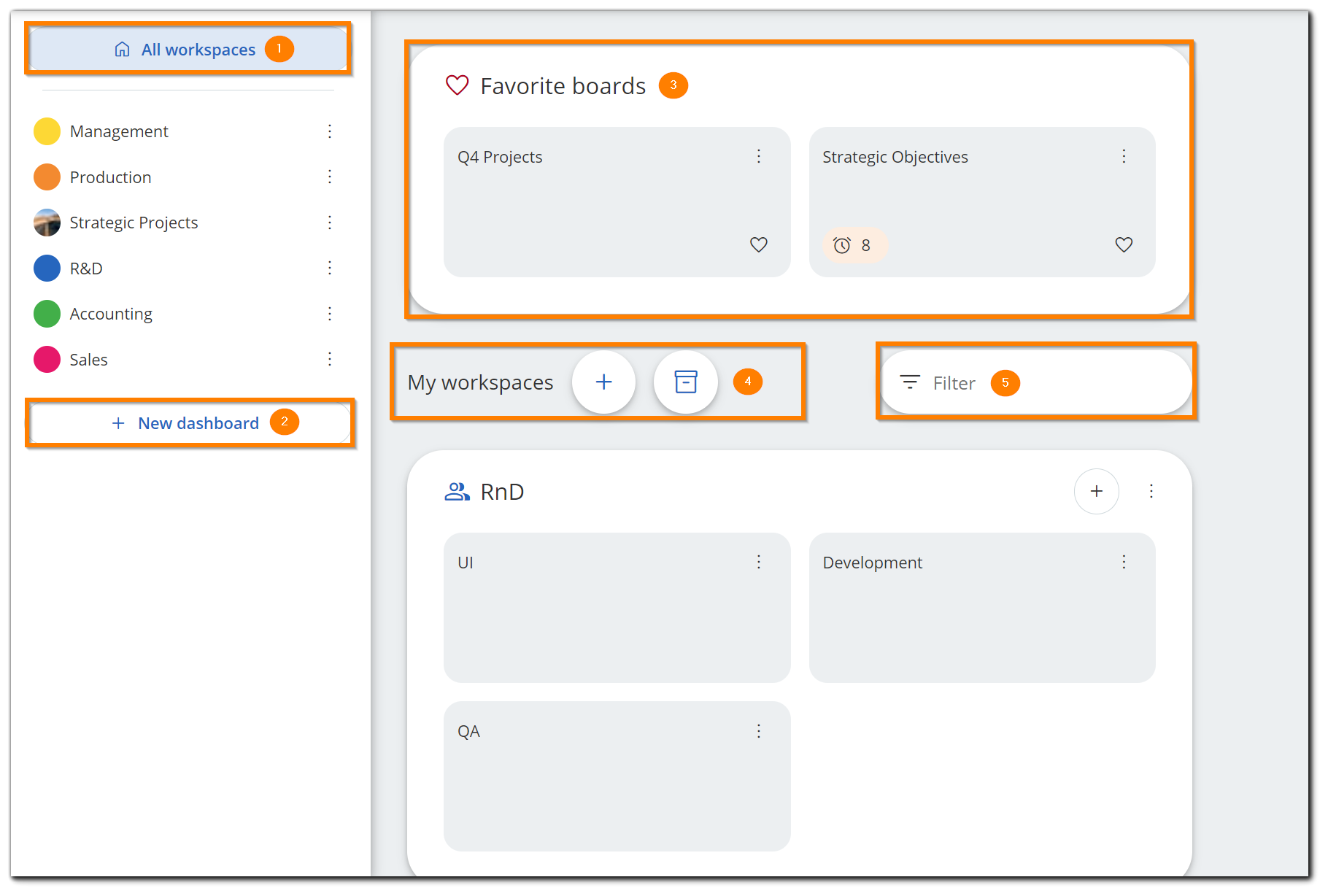Click the filter funnel icon
The width and height of the screenshot is (1328, 896).
(909, 382)
